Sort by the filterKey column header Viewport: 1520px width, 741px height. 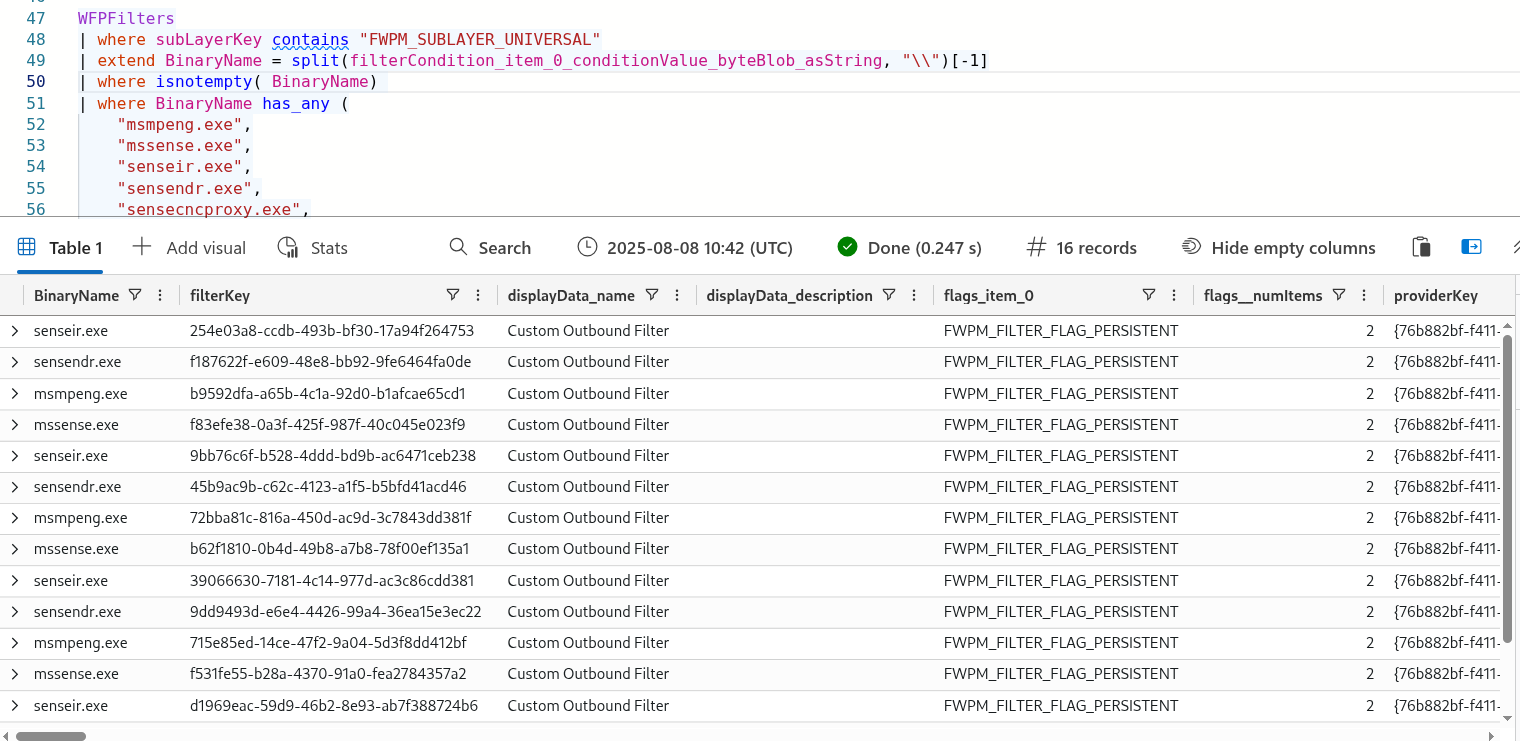pos(220,295)
